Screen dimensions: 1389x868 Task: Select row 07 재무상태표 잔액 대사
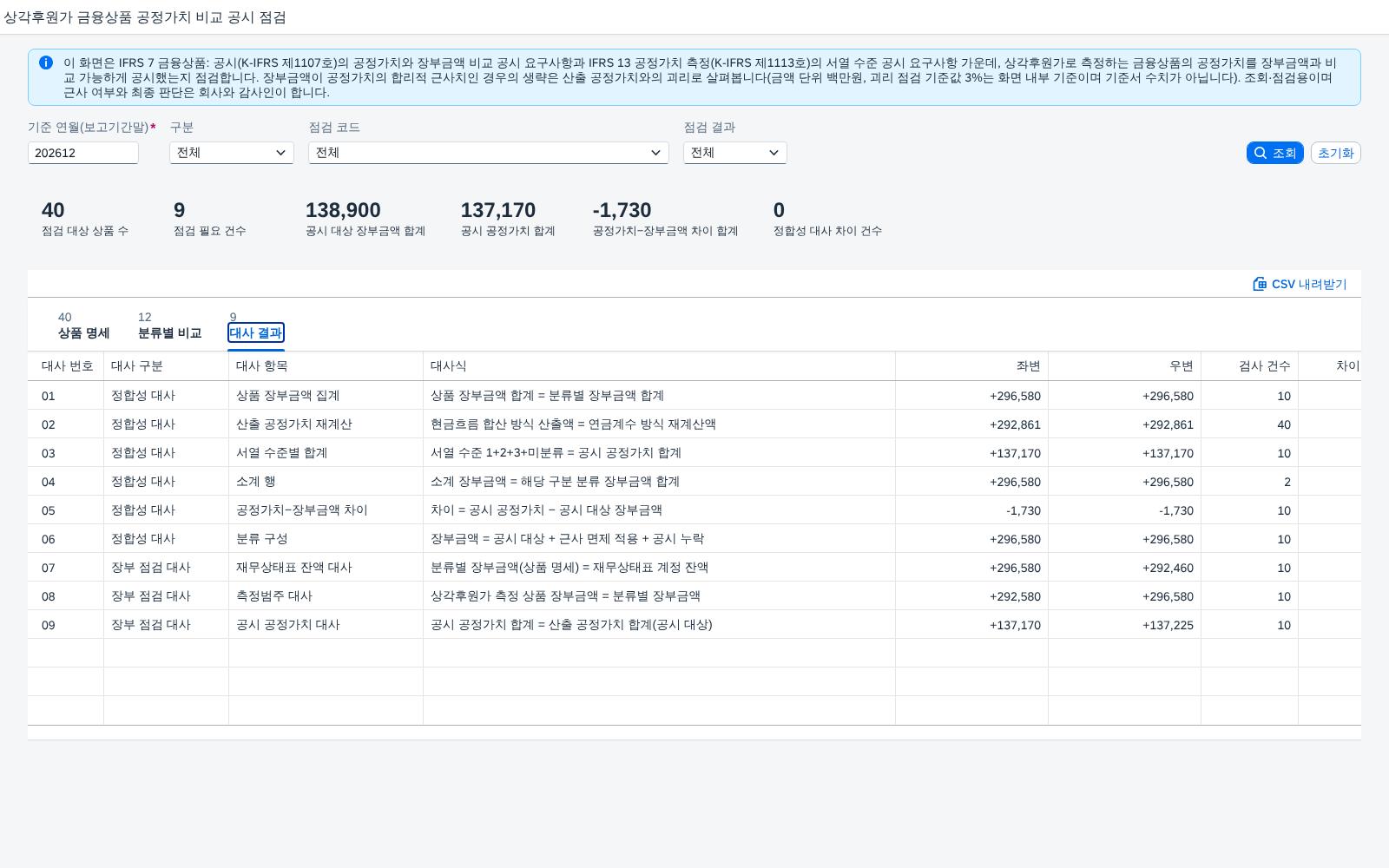click(x=694, y=568)
